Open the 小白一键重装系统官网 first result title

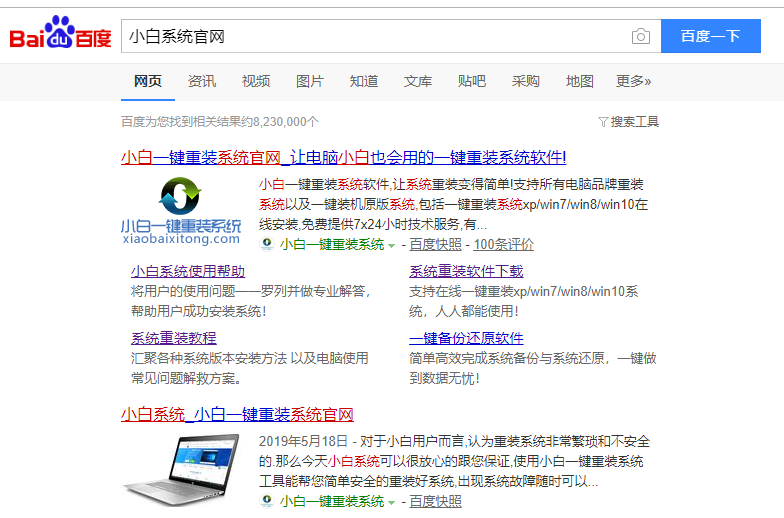pyautogui.click(x=343, y=157)
